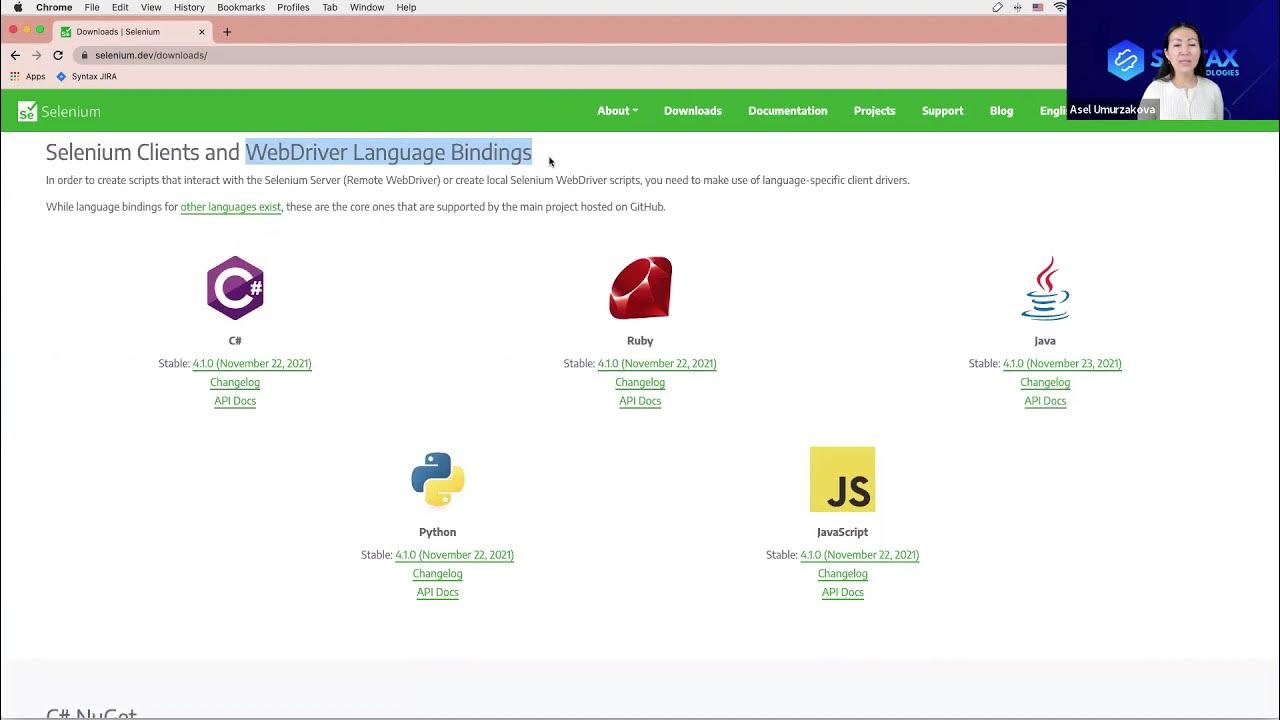Open the C# API Docs link
Image resolution: width=1280 pixels, height=720 pixels.
(x=235, y=401)
